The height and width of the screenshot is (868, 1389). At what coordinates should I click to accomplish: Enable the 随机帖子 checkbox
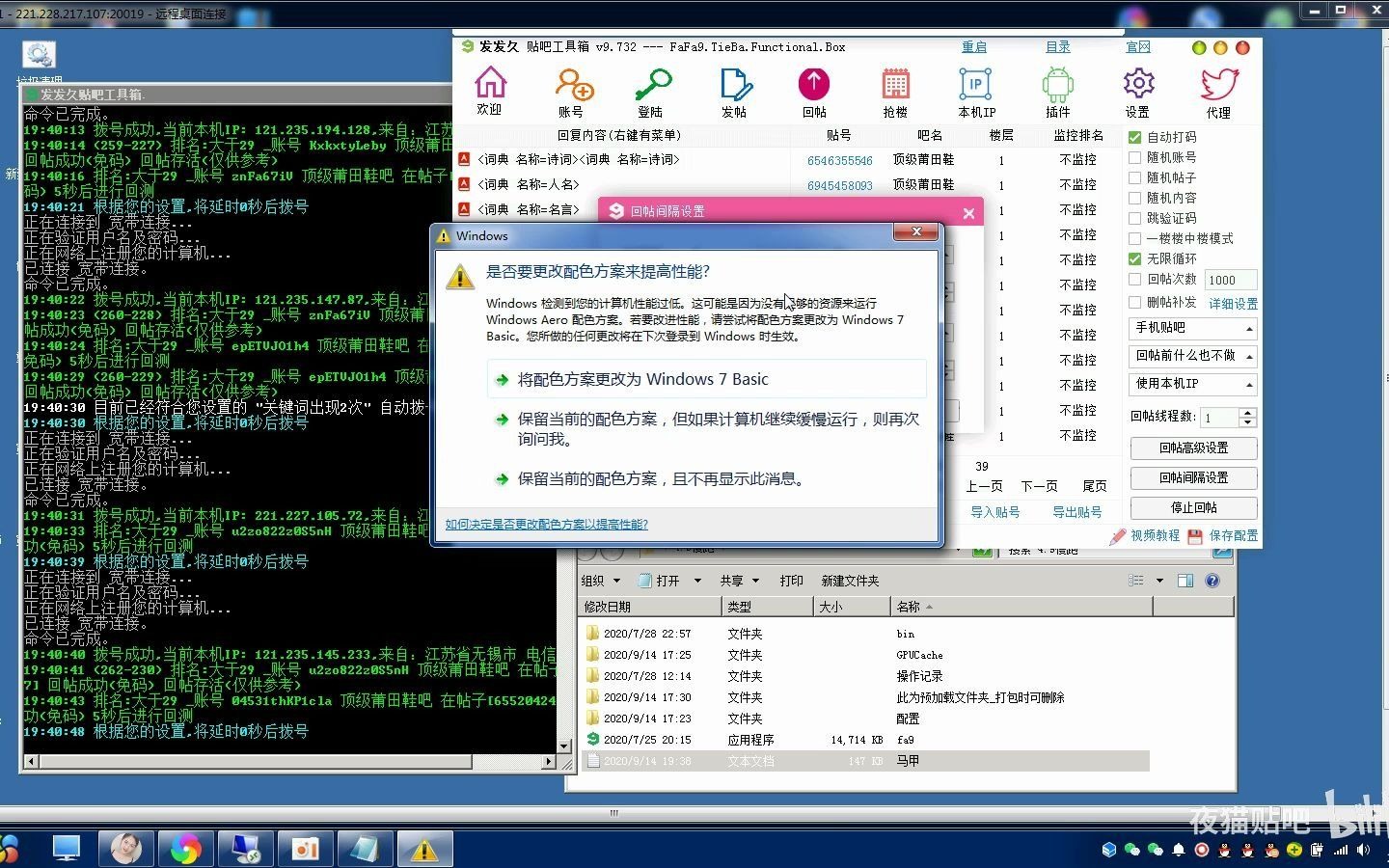click(1135, 177)
